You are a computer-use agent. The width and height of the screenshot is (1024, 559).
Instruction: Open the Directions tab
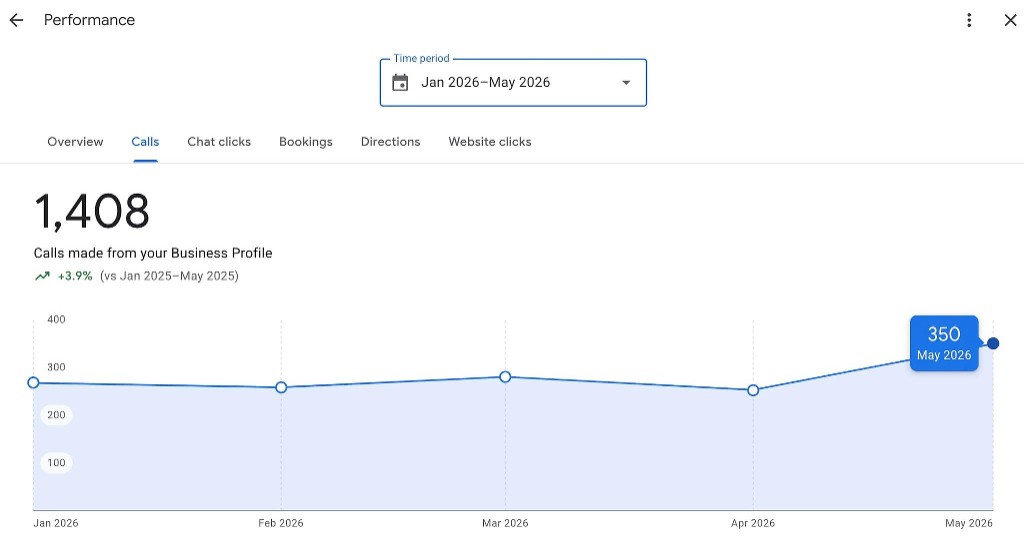pyautogui.click(x=391, y=142)
